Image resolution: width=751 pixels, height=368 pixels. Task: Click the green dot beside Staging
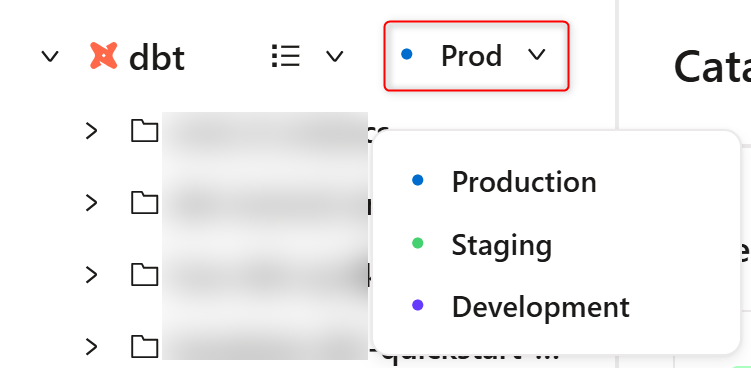[x=418, y=243]
